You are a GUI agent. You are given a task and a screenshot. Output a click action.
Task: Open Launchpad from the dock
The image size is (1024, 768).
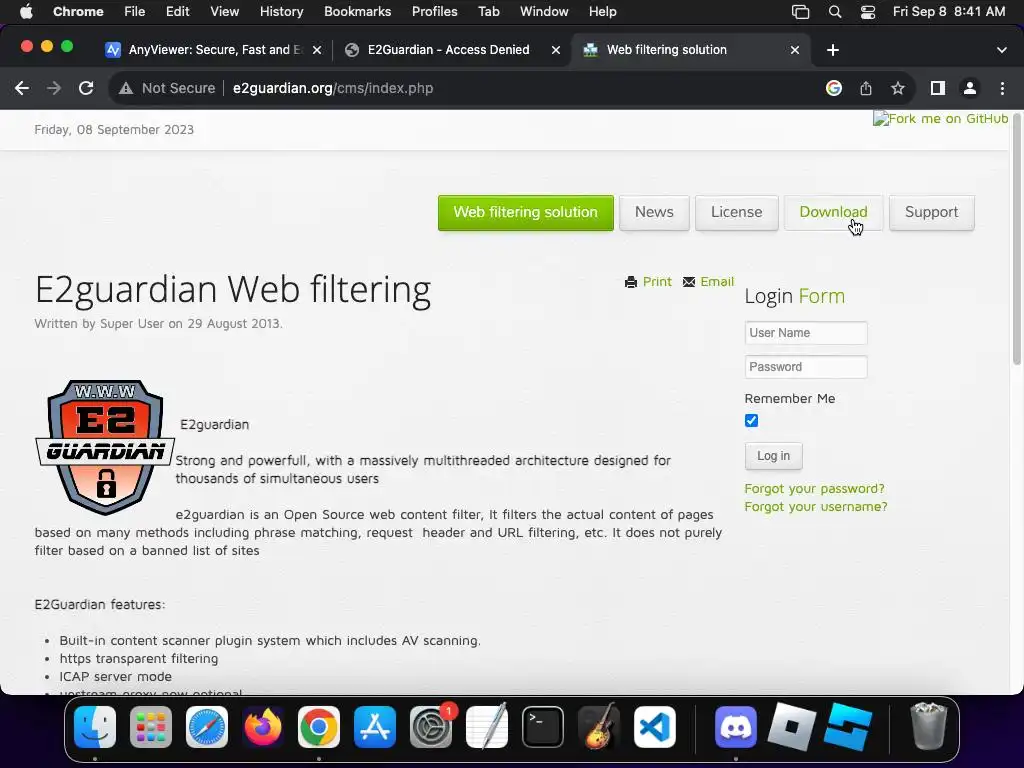point(151,727)
